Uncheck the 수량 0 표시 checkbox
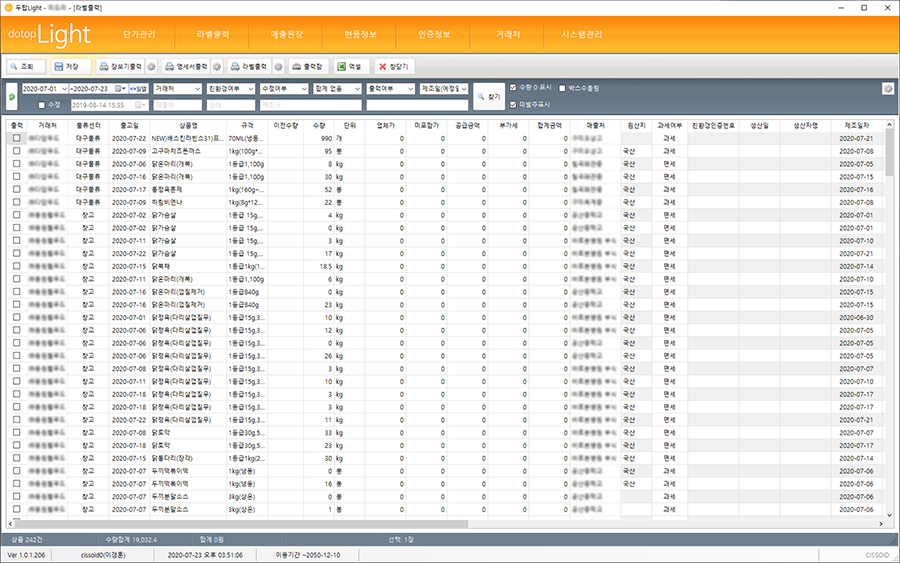This screenshot has width=900, height=563. pyautogui.click(x=513, y=88)
